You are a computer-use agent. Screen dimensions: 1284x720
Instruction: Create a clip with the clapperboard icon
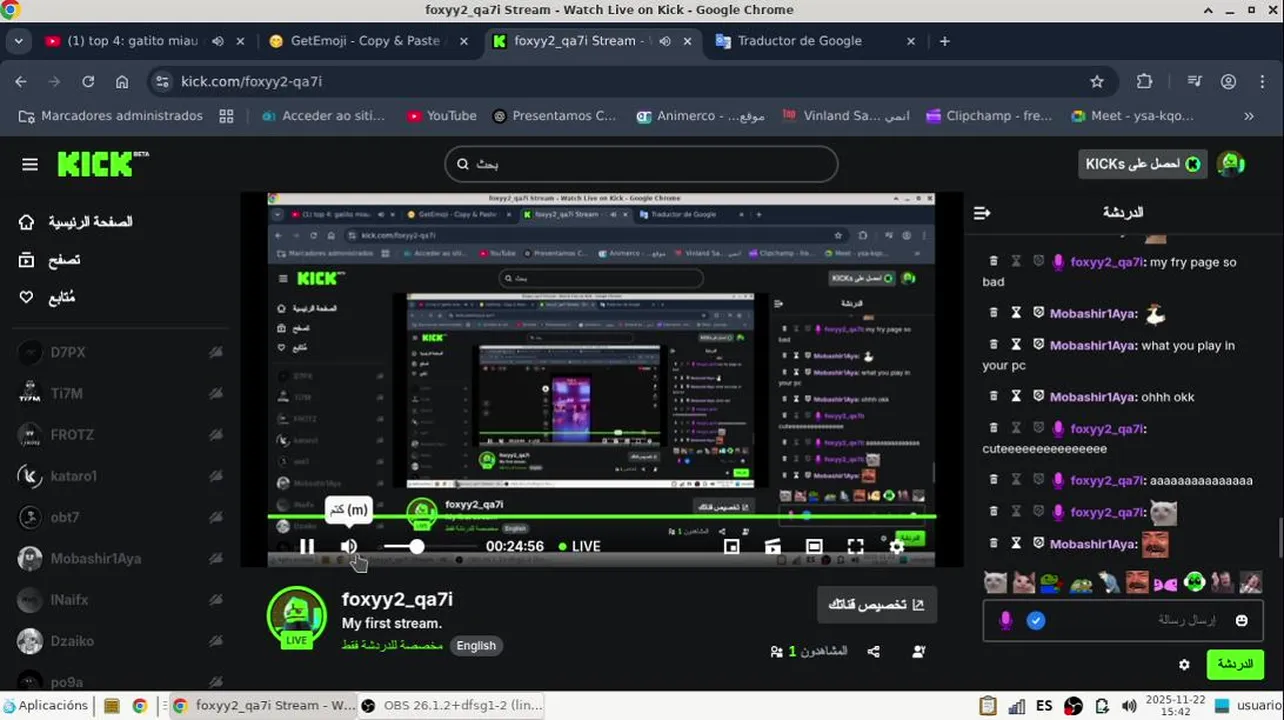(x=773, y=546)
